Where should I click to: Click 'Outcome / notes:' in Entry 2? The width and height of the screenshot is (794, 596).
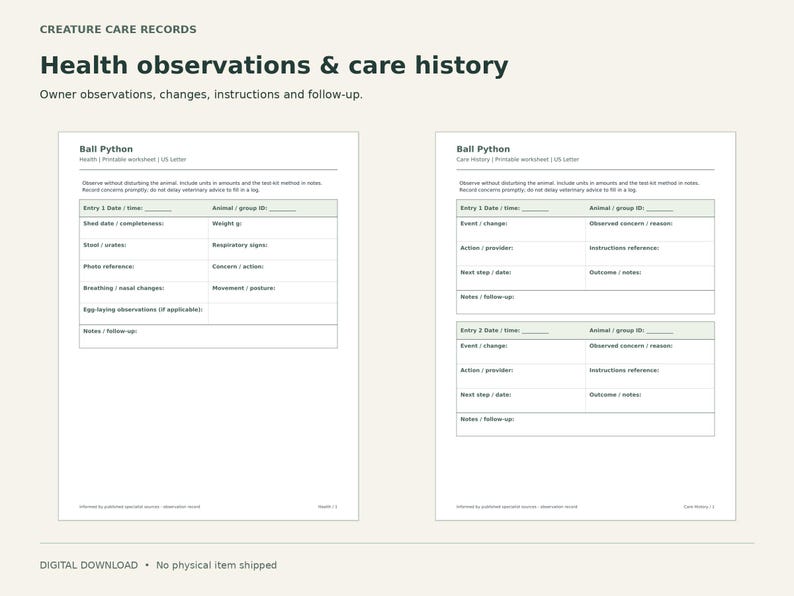pyautogui.click(x=650, y=401)
